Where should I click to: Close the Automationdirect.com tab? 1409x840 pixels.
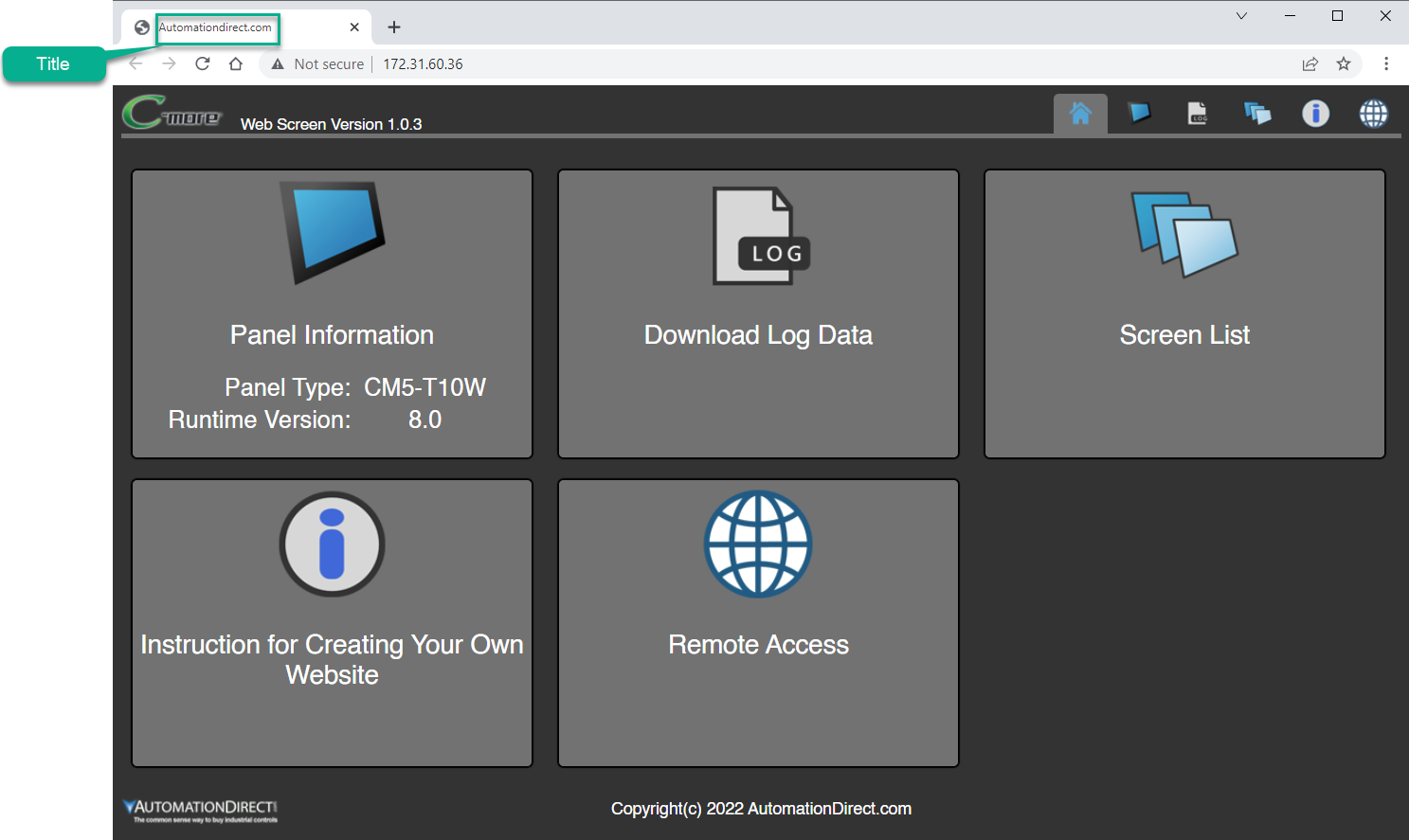coord(354,27)
